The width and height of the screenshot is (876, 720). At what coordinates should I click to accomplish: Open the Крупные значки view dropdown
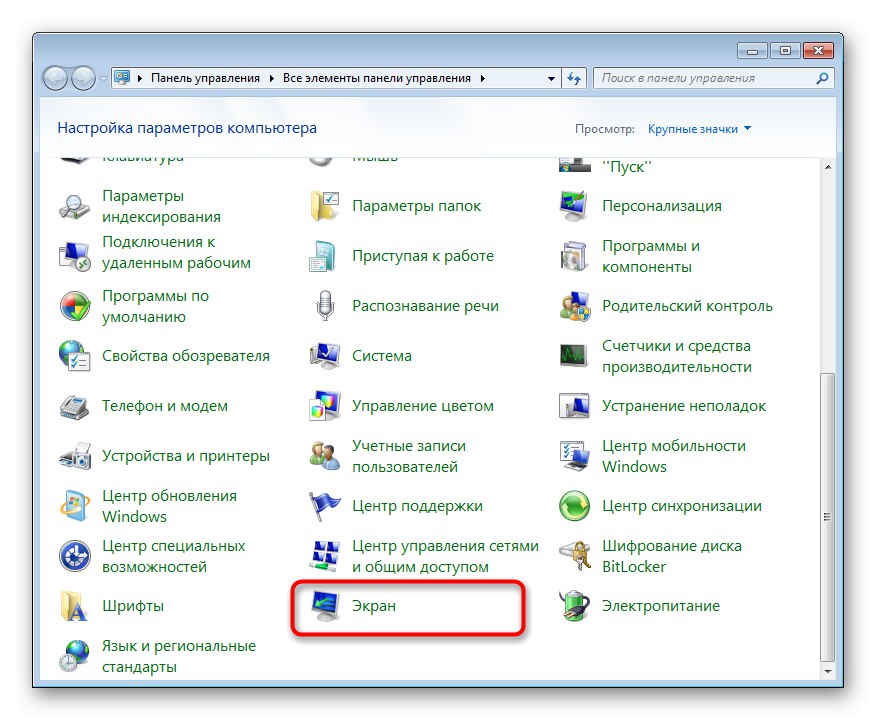coord(699,129)
